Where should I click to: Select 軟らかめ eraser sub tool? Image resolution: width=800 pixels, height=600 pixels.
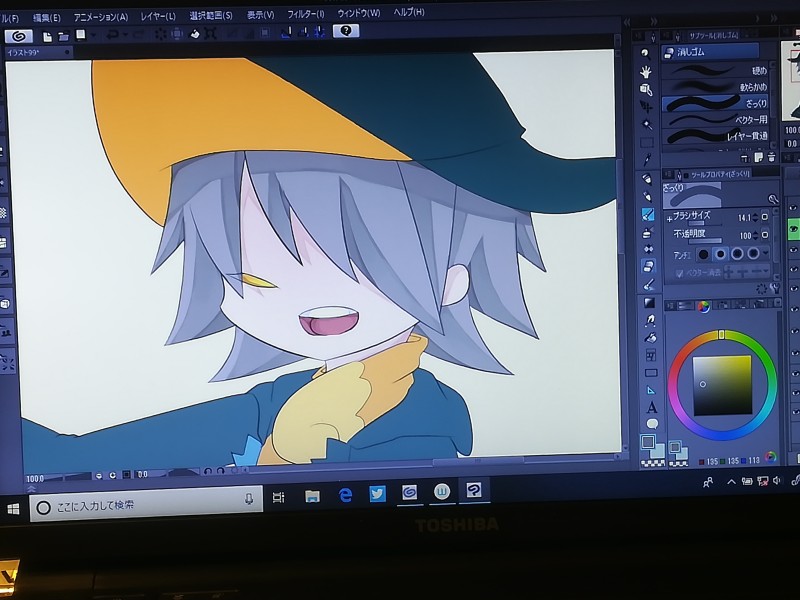716,87
